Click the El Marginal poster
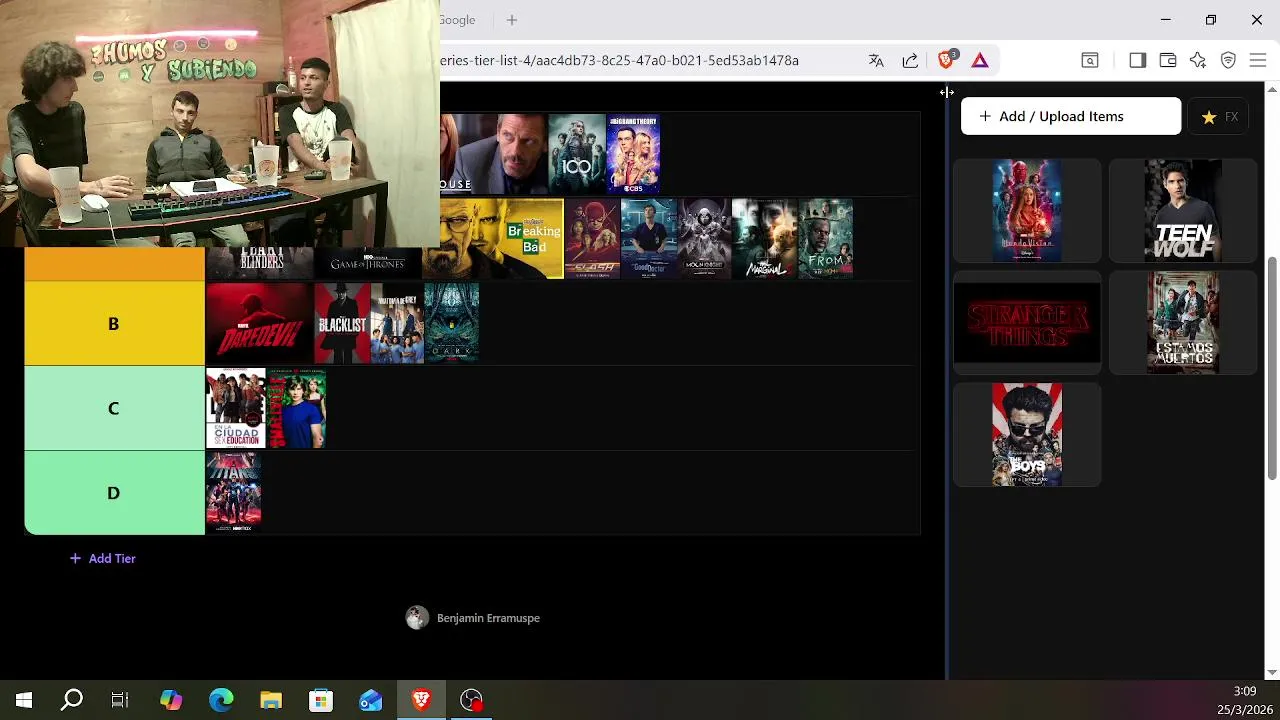Viewport: 1280px width, 720px height. point(764,238)
